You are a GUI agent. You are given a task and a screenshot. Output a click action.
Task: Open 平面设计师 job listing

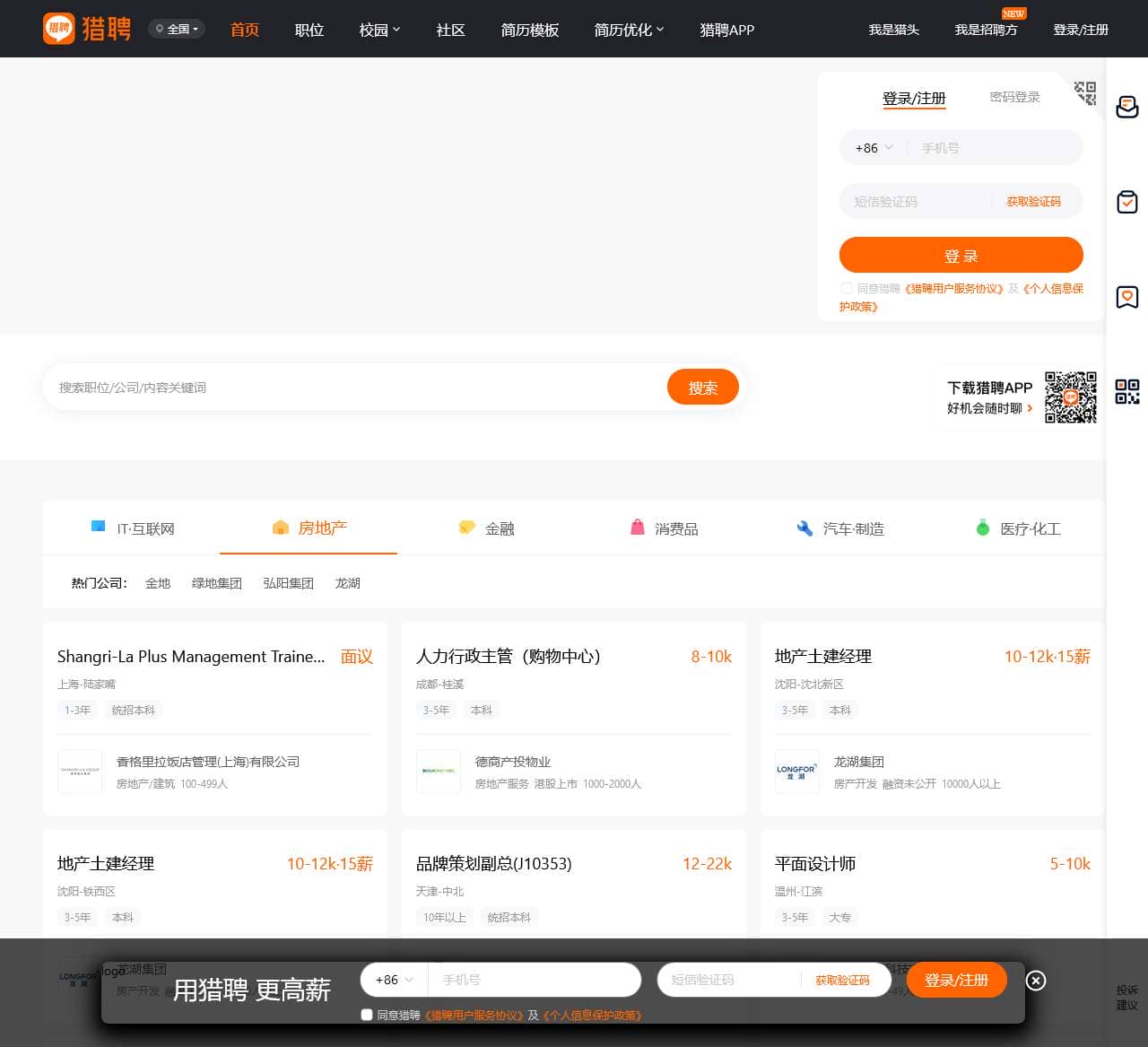click(x=815, y=864)
